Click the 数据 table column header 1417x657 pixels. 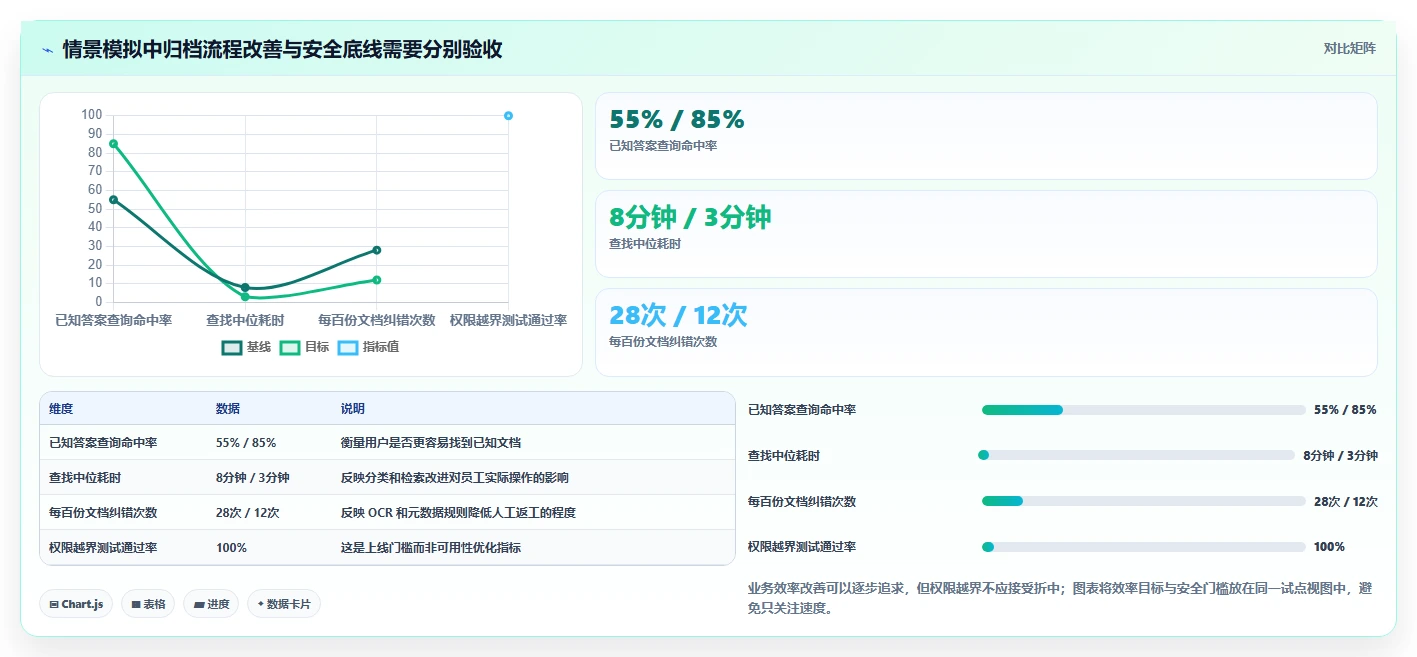[228, 409]
